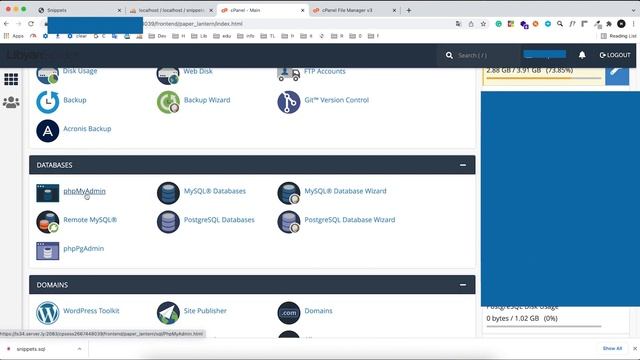The width and height of the screenshot is (640, 360).
Task: Bookmark this page with star icon
Action: (483, 24)
